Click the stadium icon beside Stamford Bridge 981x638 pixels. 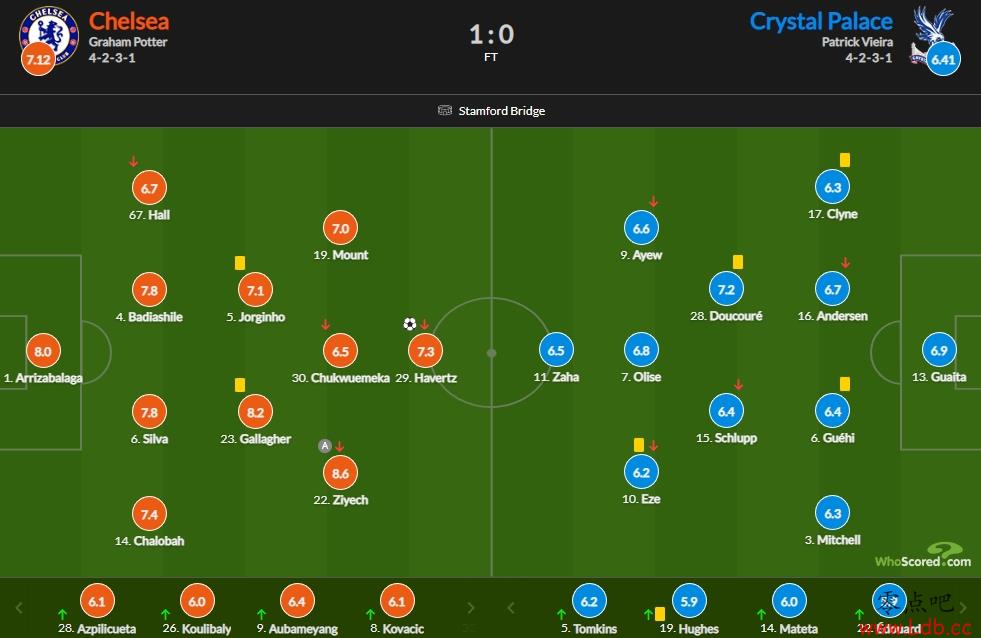point(445,111)
